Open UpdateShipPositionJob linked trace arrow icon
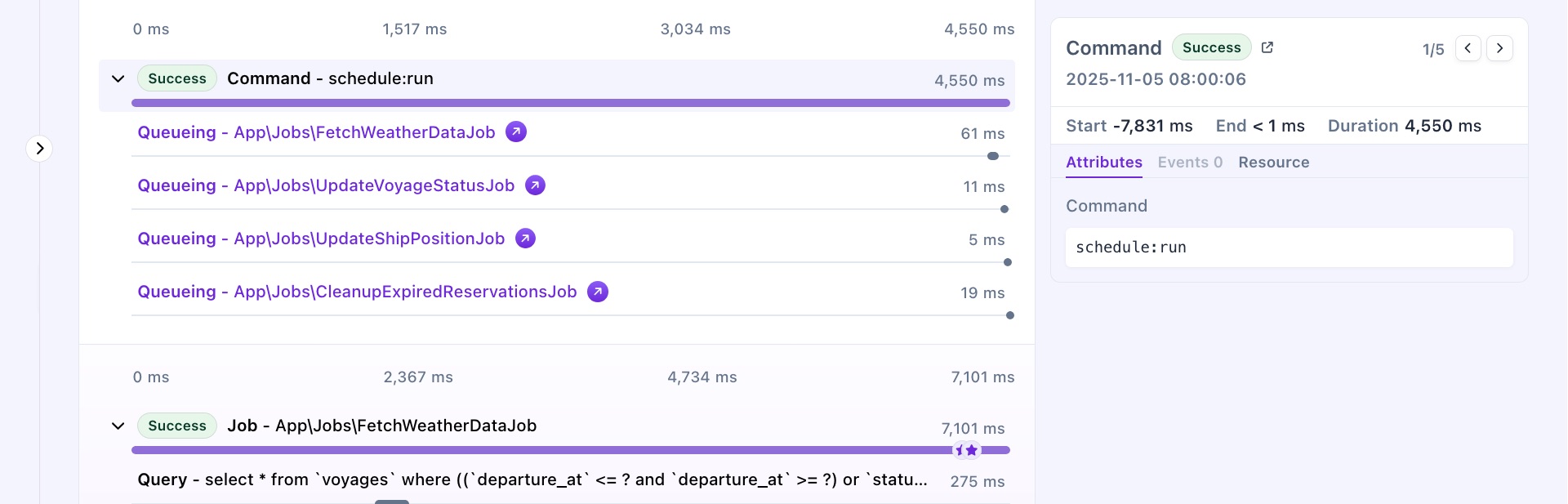 pyautogui.click(x=526, y=239)
